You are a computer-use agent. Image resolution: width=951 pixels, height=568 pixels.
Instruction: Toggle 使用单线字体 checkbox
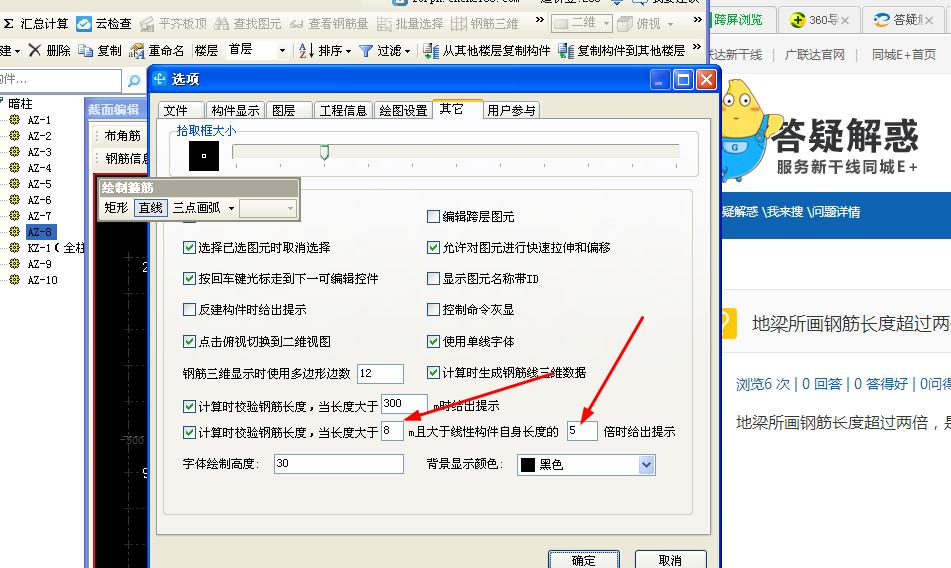433,341
